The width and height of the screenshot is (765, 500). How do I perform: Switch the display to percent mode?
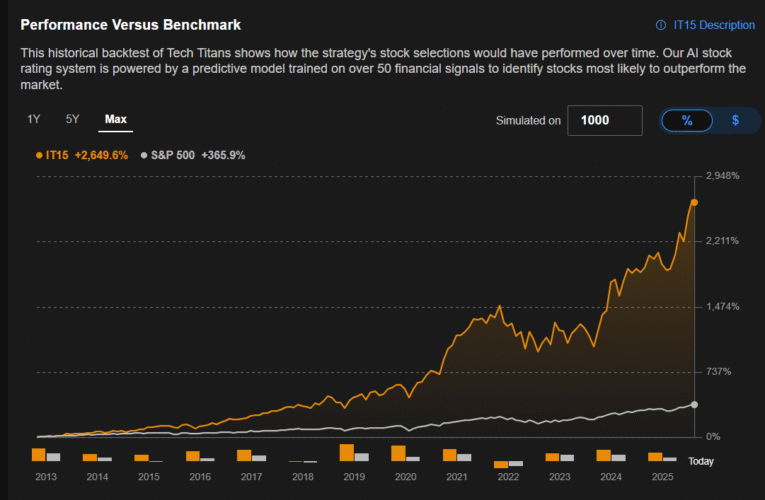[x=687, y=120]
